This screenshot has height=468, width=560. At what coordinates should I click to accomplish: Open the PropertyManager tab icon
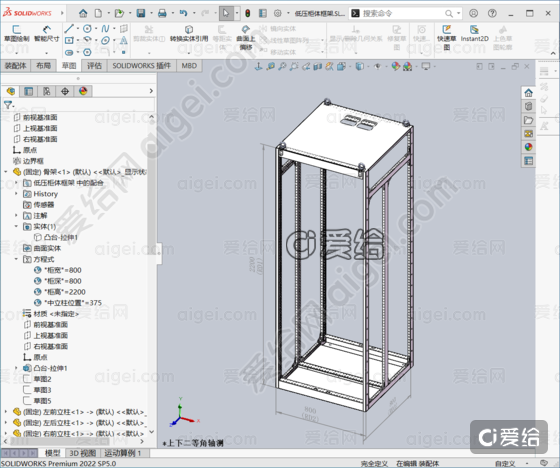(x=29, y=91)
